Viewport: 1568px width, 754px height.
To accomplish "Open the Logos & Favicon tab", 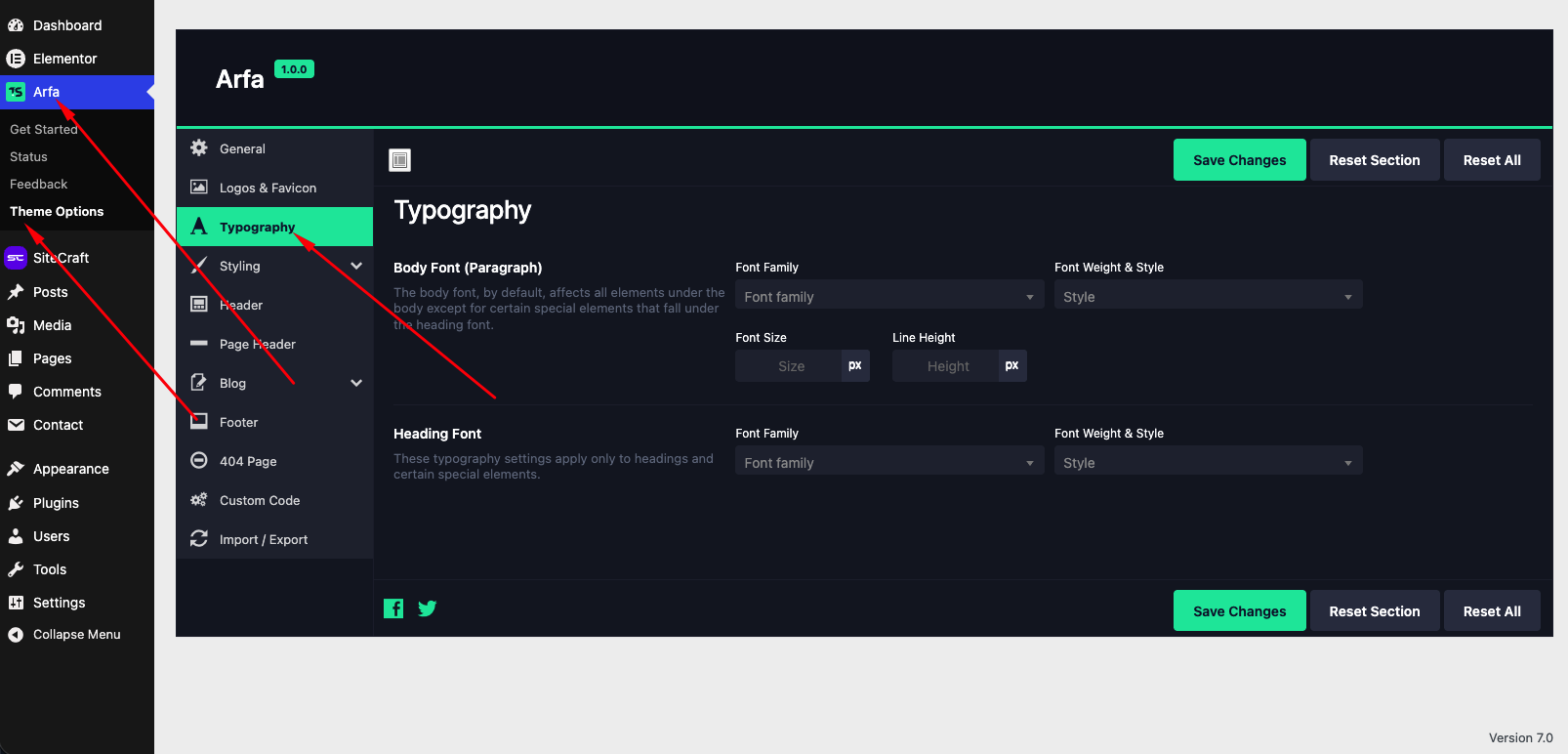I will coord(274,188).
